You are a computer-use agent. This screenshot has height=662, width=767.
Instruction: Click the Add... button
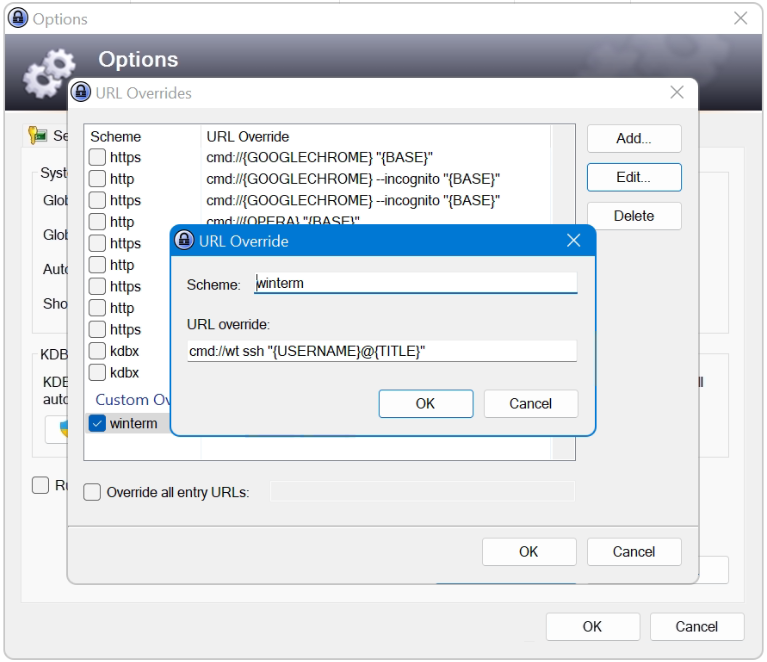pos(634,138)
